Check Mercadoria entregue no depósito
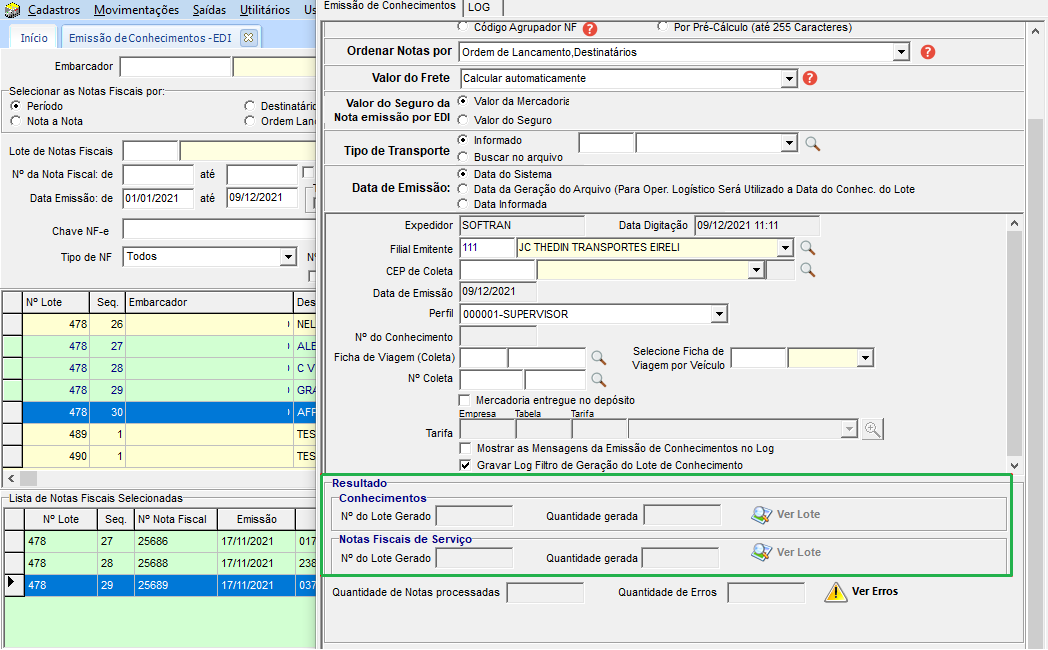 click(465, 400)
